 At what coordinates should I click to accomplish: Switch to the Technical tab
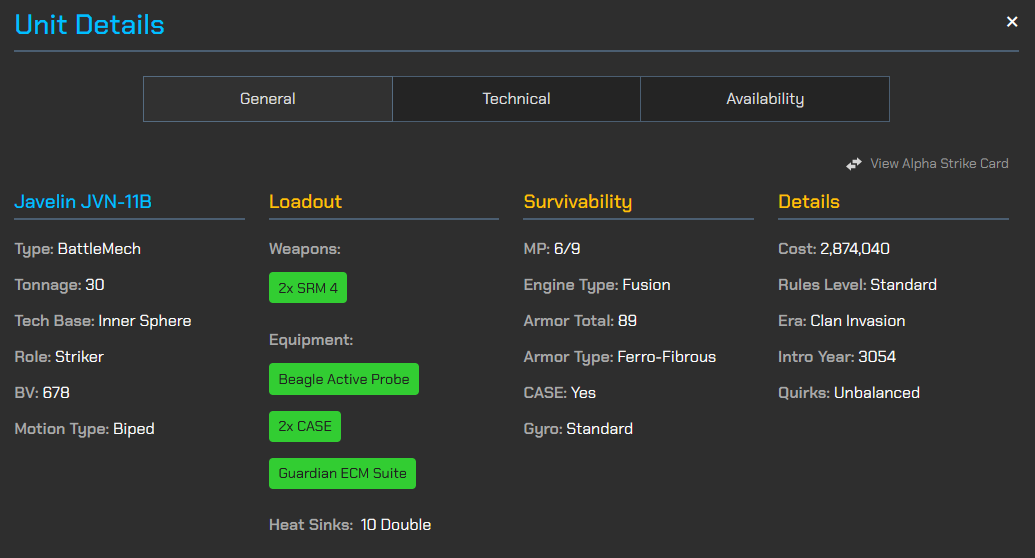click(516, 99)
